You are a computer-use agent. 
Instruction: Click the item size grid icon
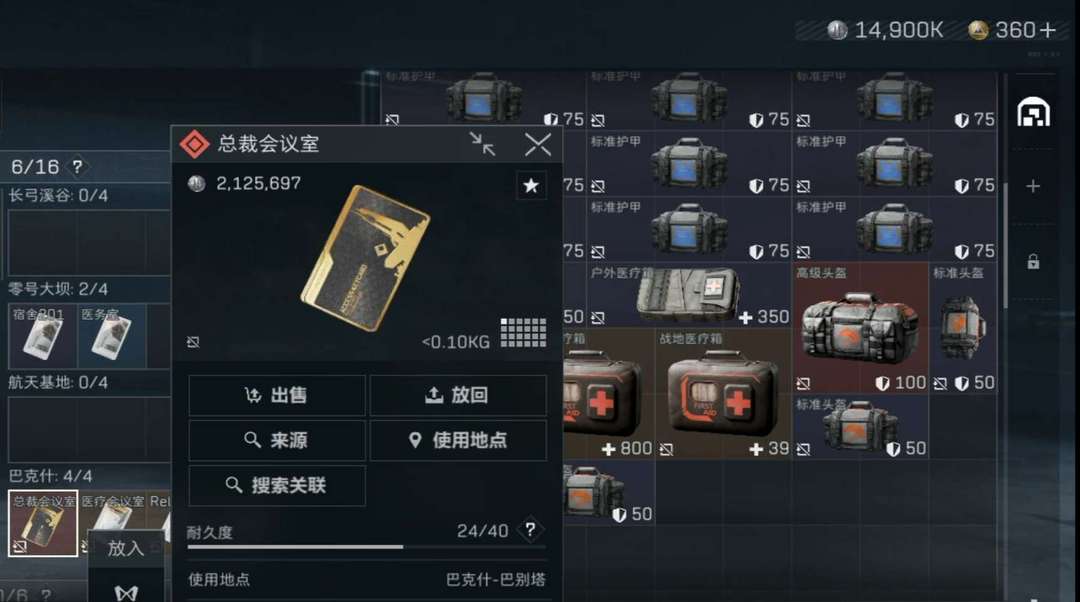click(x=523, y=333)
